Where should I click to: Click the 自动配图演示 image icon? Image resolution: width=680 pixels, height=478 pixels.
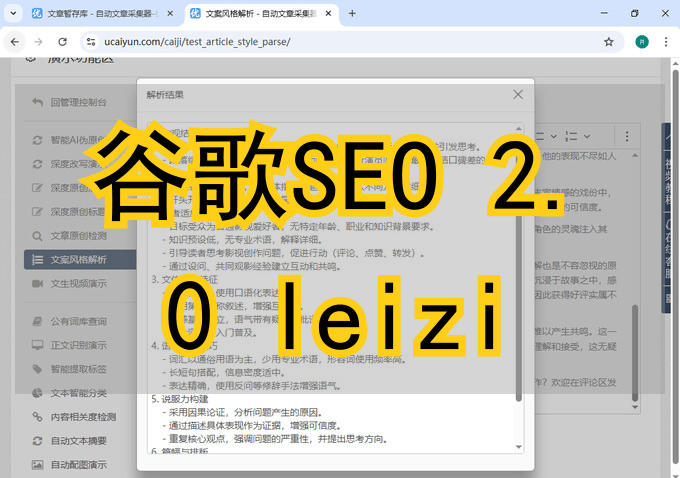37,465
